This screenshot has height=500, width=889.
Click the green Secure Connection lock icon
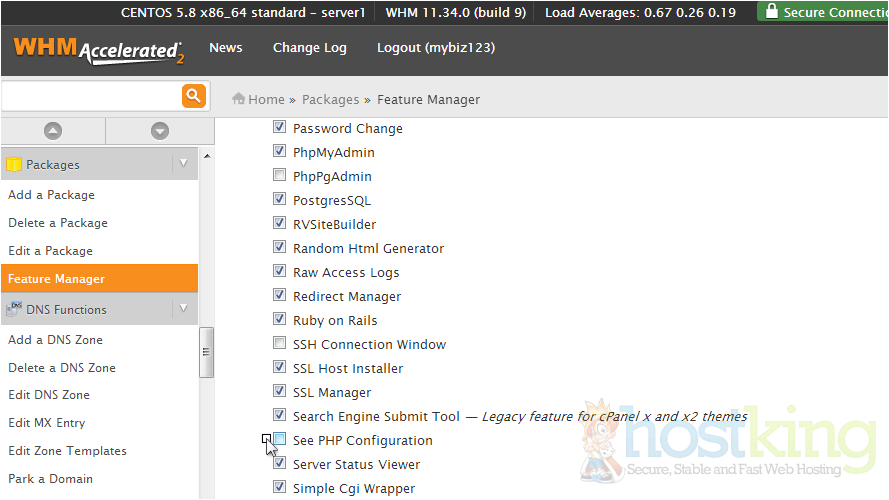[770, 12]
